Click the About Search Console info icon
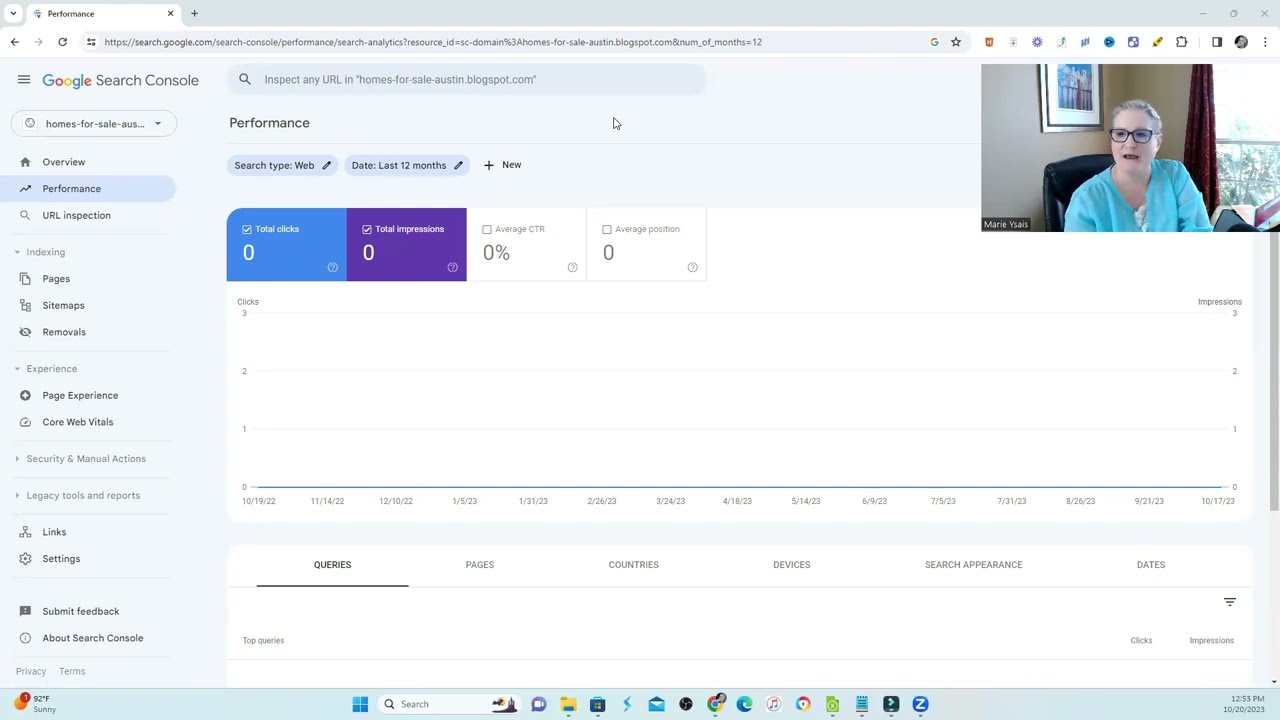 point(25,638)
